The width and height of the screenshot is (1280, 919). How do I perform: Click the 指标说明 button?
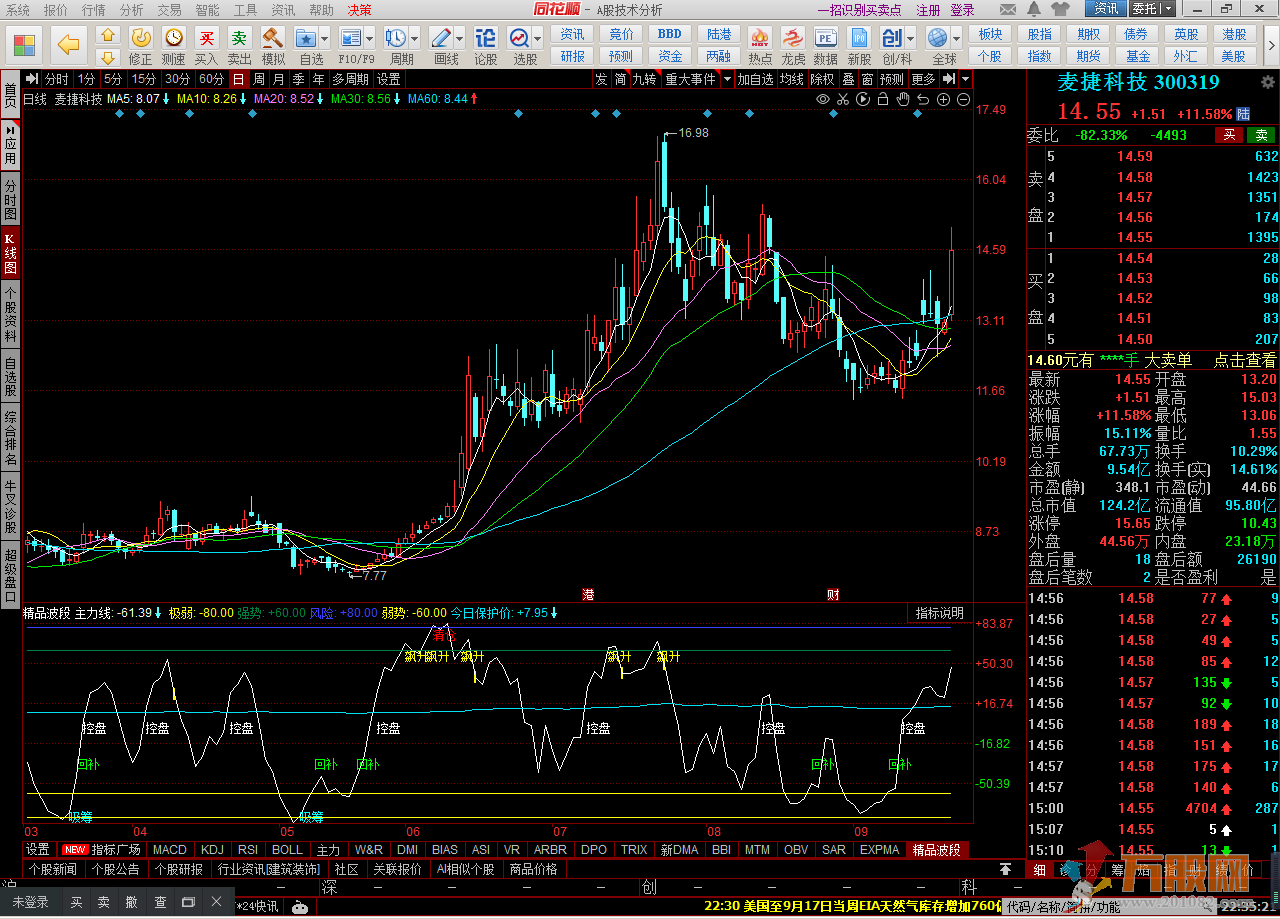940,613
